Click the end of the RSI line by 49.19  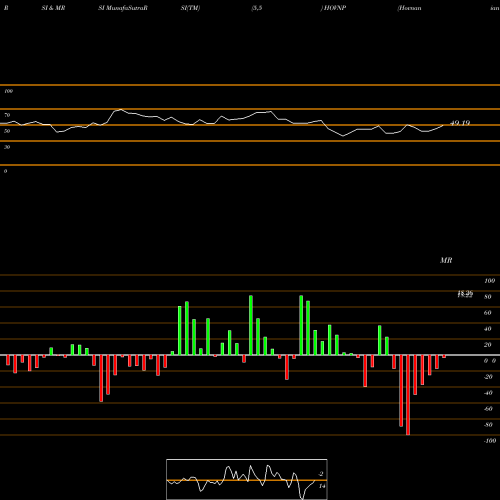pyautogui.click(x=443, y=125)
